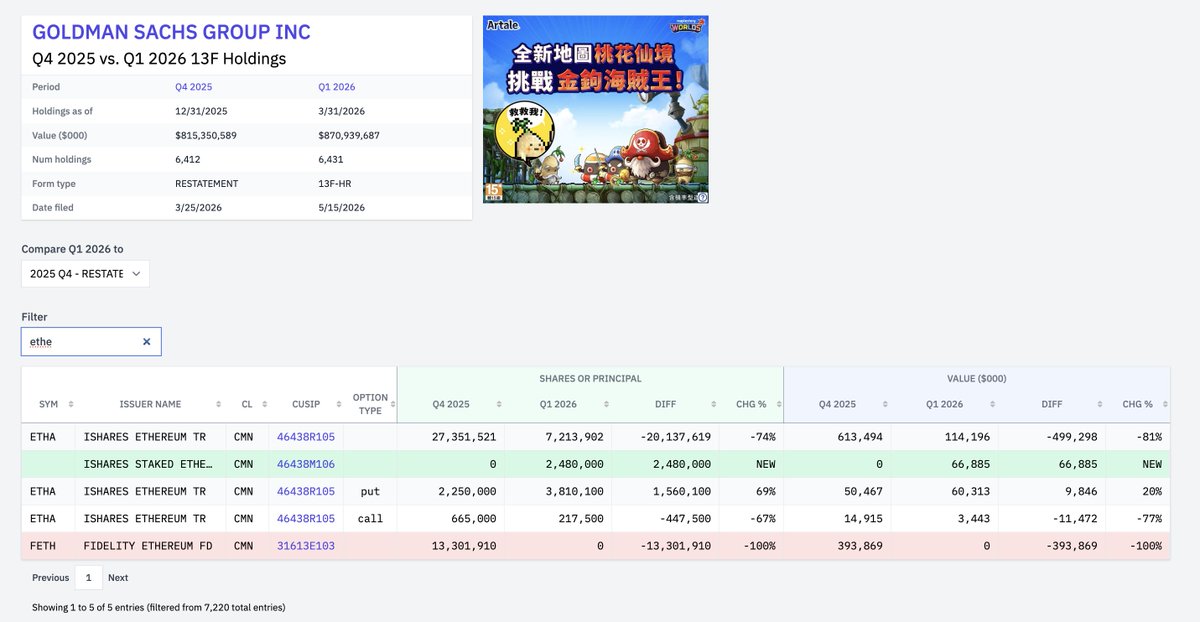Open the GOLDMAN SACHS GROUP INC link

click(x=172, y=32)
